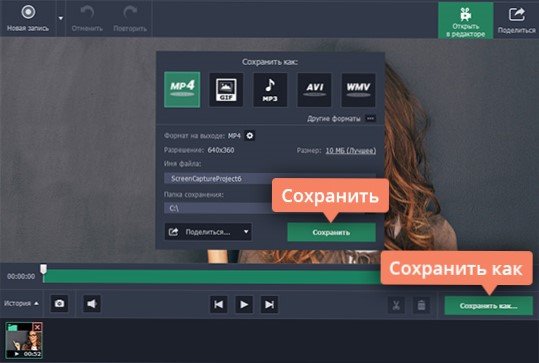539x363 pixels.
Task: Open output format settings gear icon
Action: pos(250,136)
